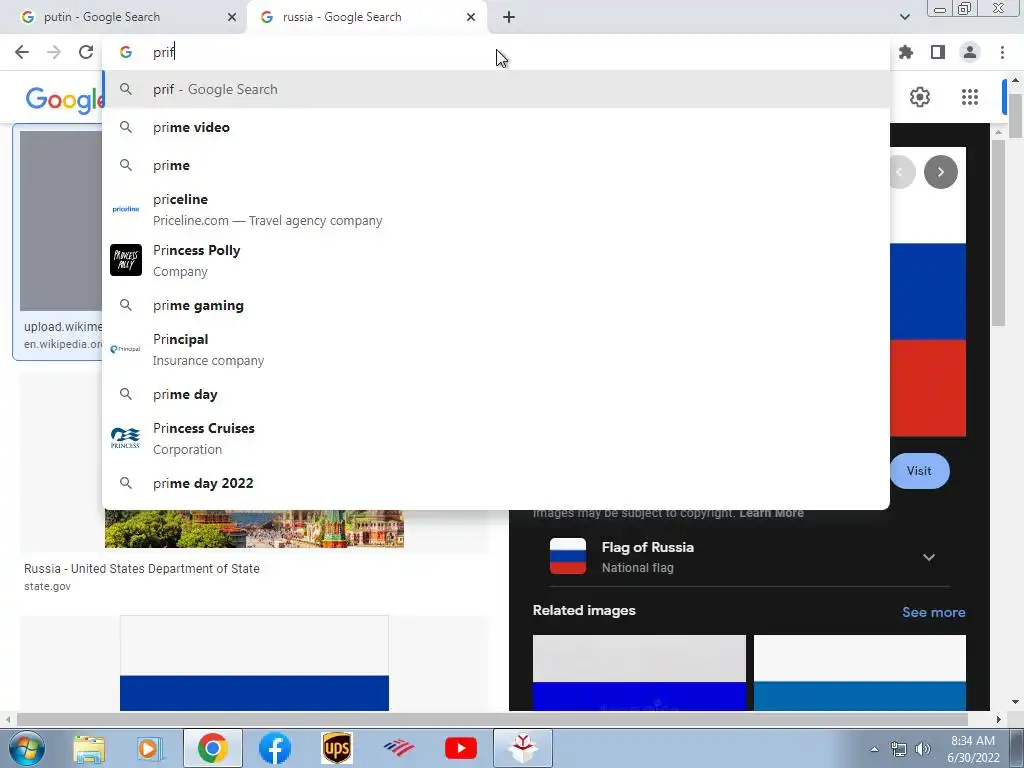This screenshot has height=768, width=1024.
Task: Pick the priceline suggestion
Action: (x=496, y=210)
